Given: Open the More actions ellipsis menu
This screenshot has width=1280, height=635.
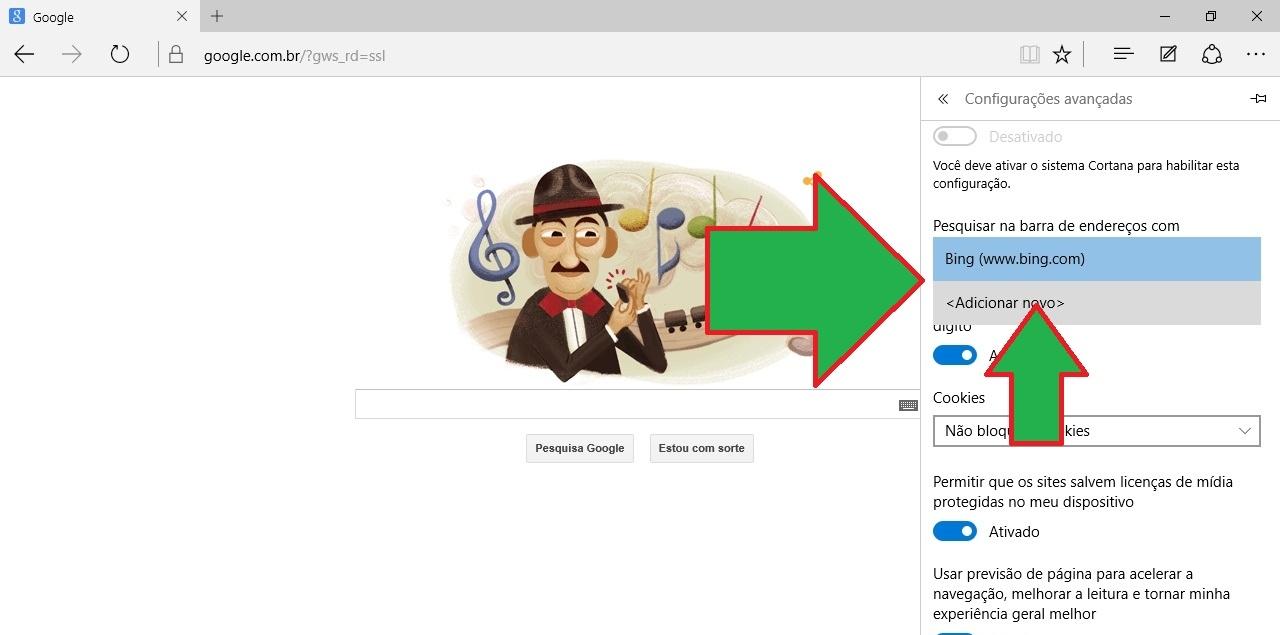Looking at the screenshot, I should pyautogui.click(x=1256, y=55).
